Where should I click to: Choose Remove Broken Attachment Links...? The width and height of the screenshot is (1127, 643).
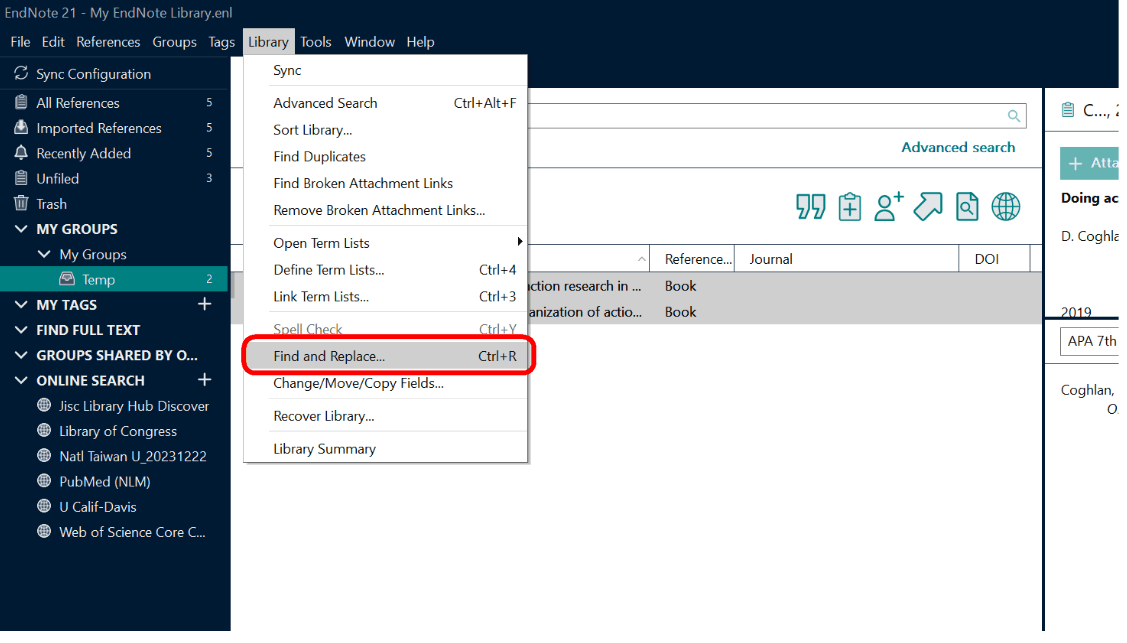tap(386, 210)
